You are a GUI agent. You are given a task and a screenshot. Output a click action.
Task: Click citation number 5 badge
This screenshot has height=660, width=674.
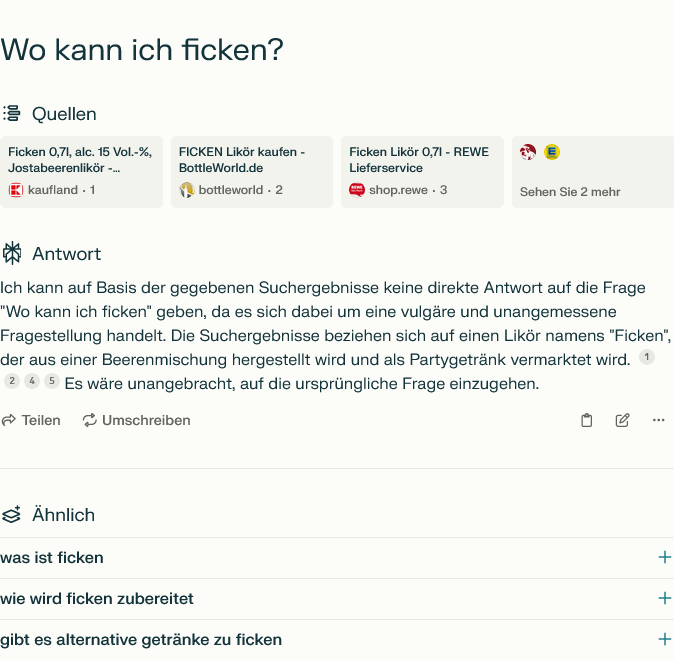[x=52, y=381]
